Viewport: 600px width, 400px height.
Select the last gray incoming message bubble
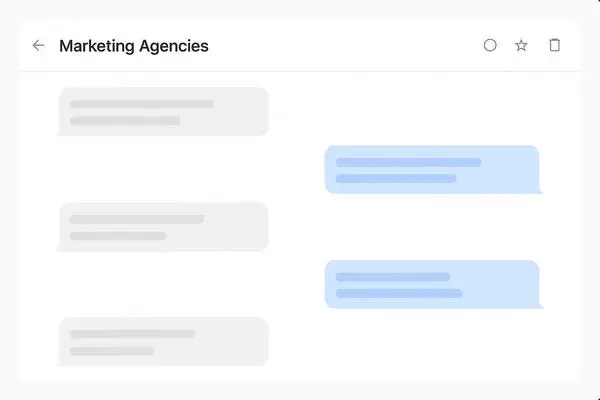(x=163, y=341)
